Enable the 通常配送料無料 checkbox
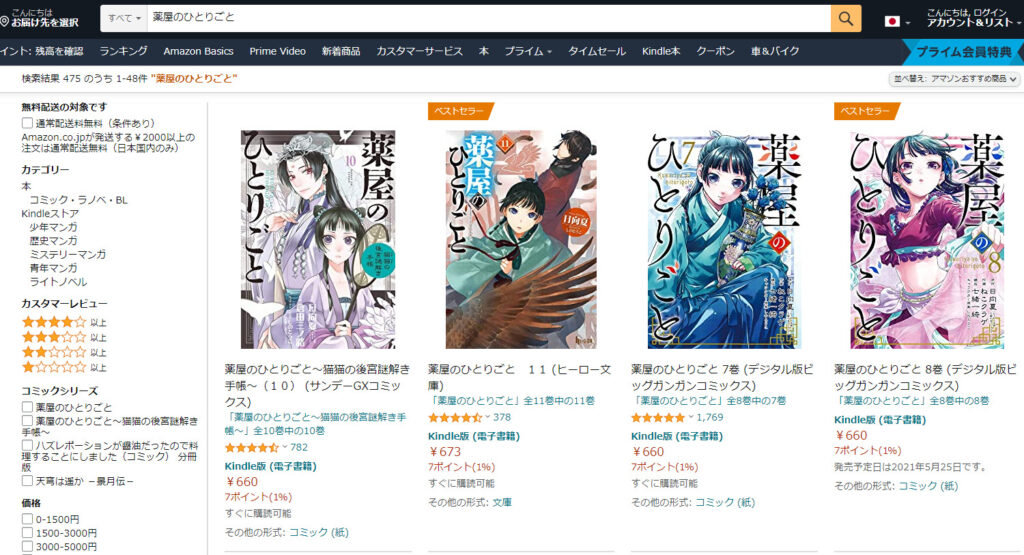This screenshot has height=555, width=1024. [27, 123]
